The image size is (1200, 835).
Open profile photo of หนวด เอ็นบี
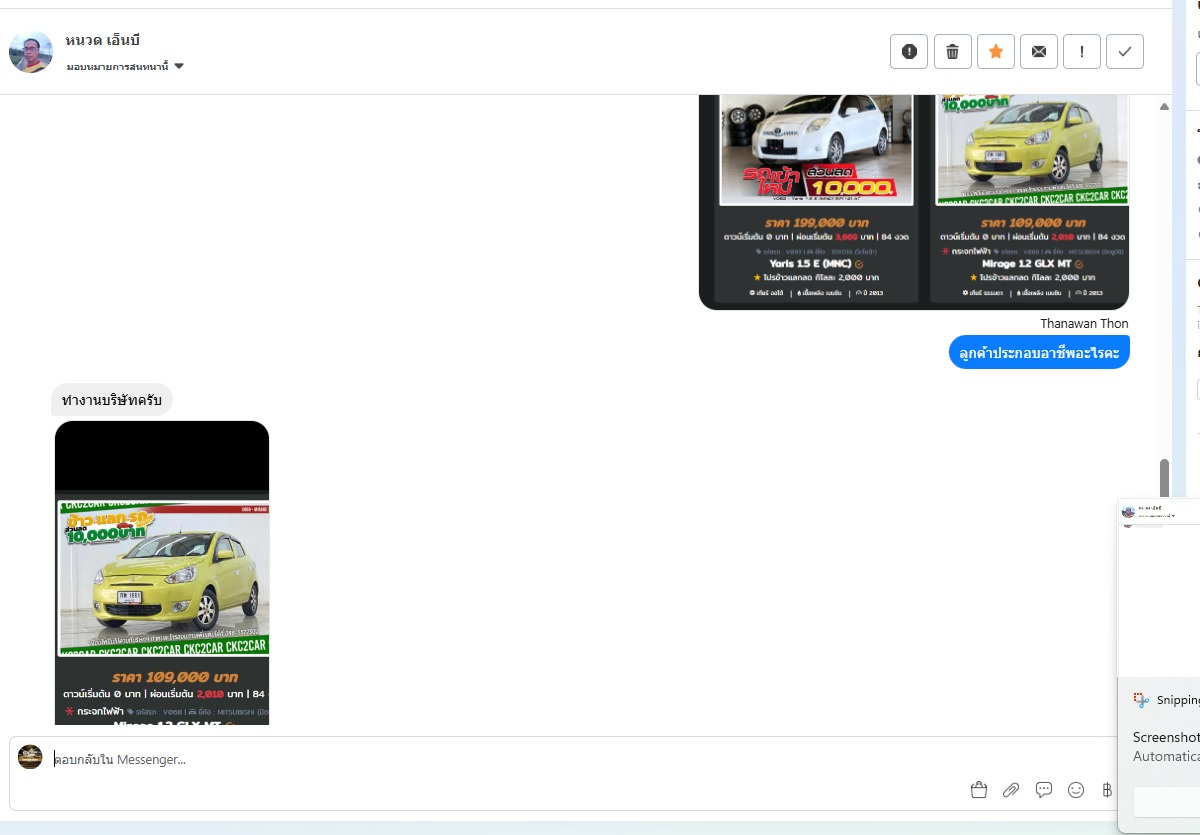[31, 51]
